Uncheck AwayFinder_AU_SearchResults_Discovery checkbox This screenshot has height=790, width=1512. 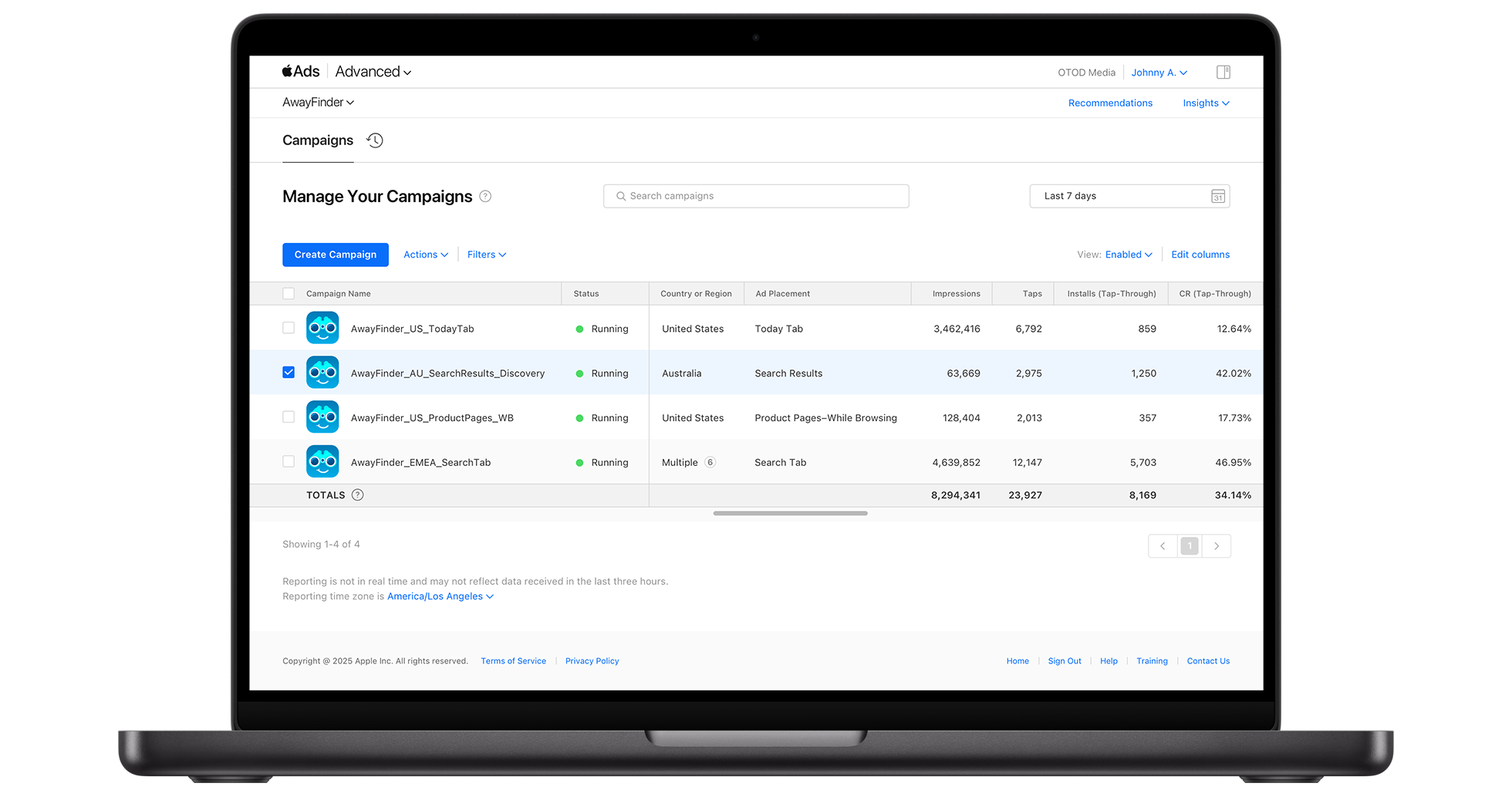click(x=289, y=372)
